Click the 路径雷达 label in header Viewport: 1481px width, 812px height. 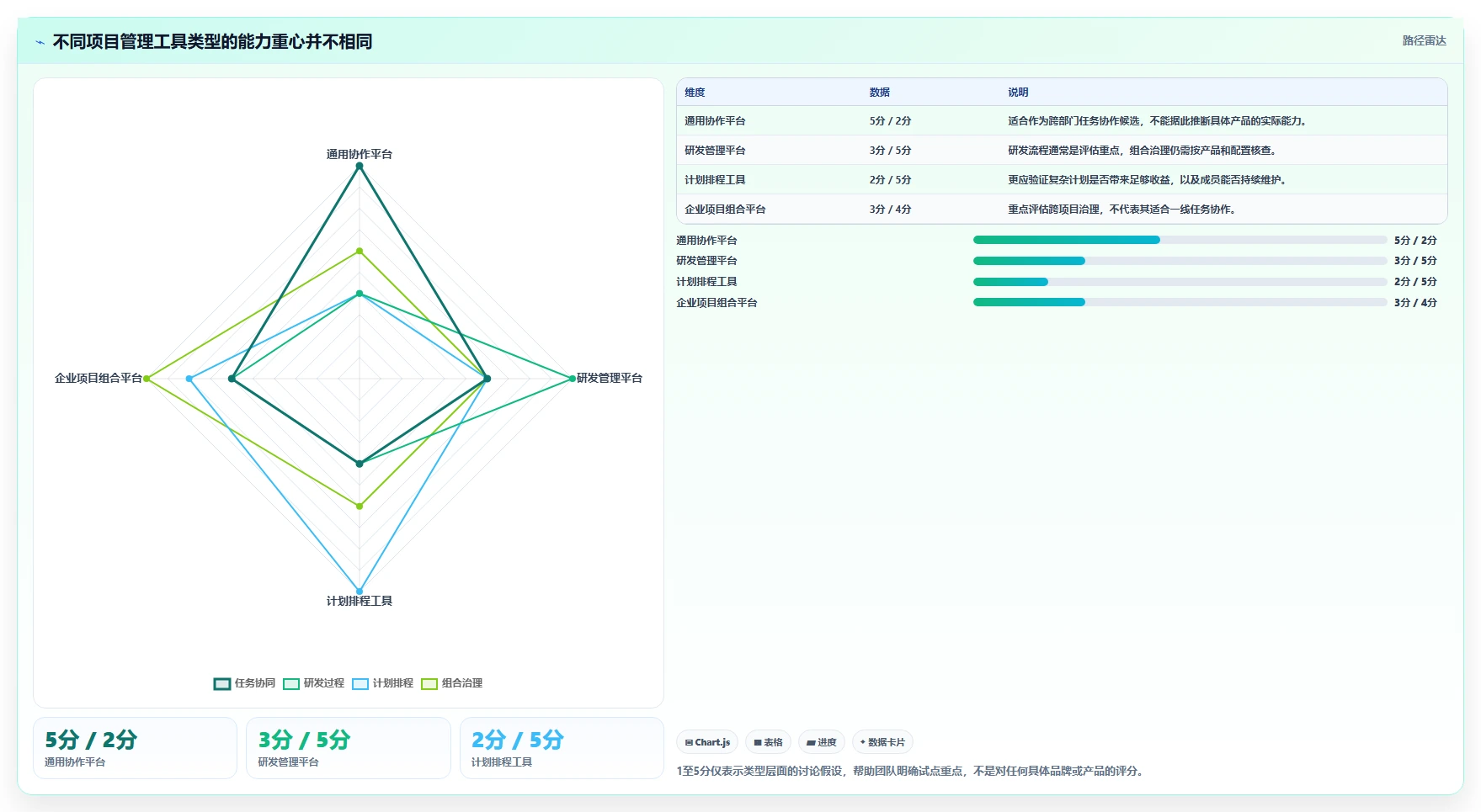[1424, 40]
